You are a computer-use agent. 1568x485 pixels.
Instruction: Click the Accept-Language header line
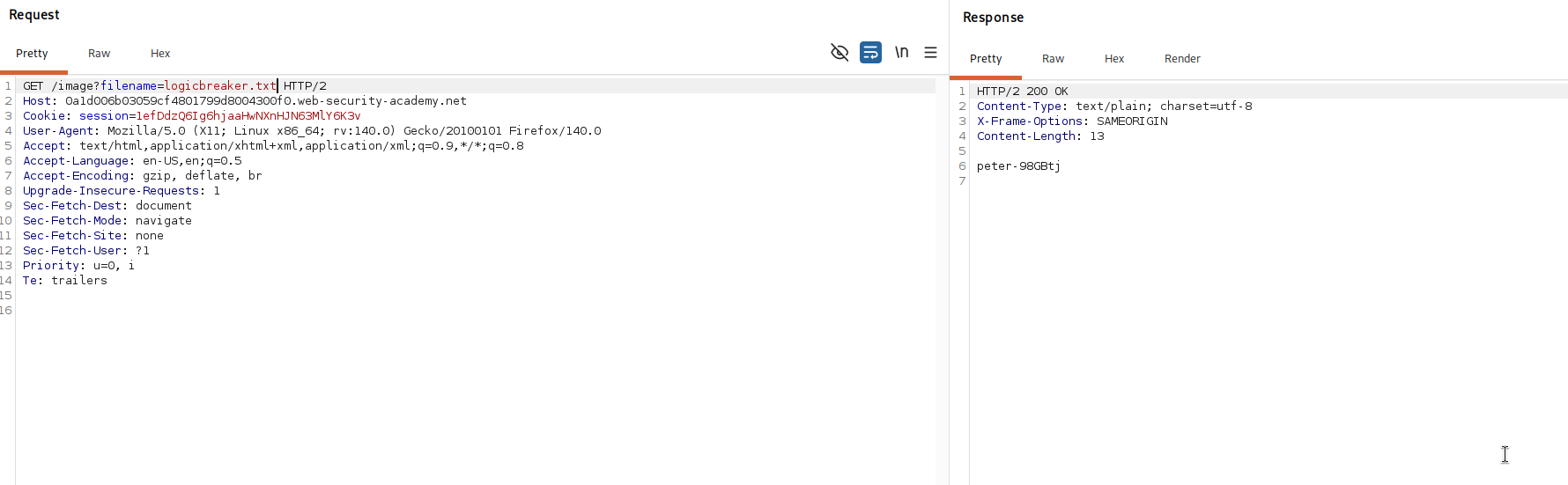[132, 161]
